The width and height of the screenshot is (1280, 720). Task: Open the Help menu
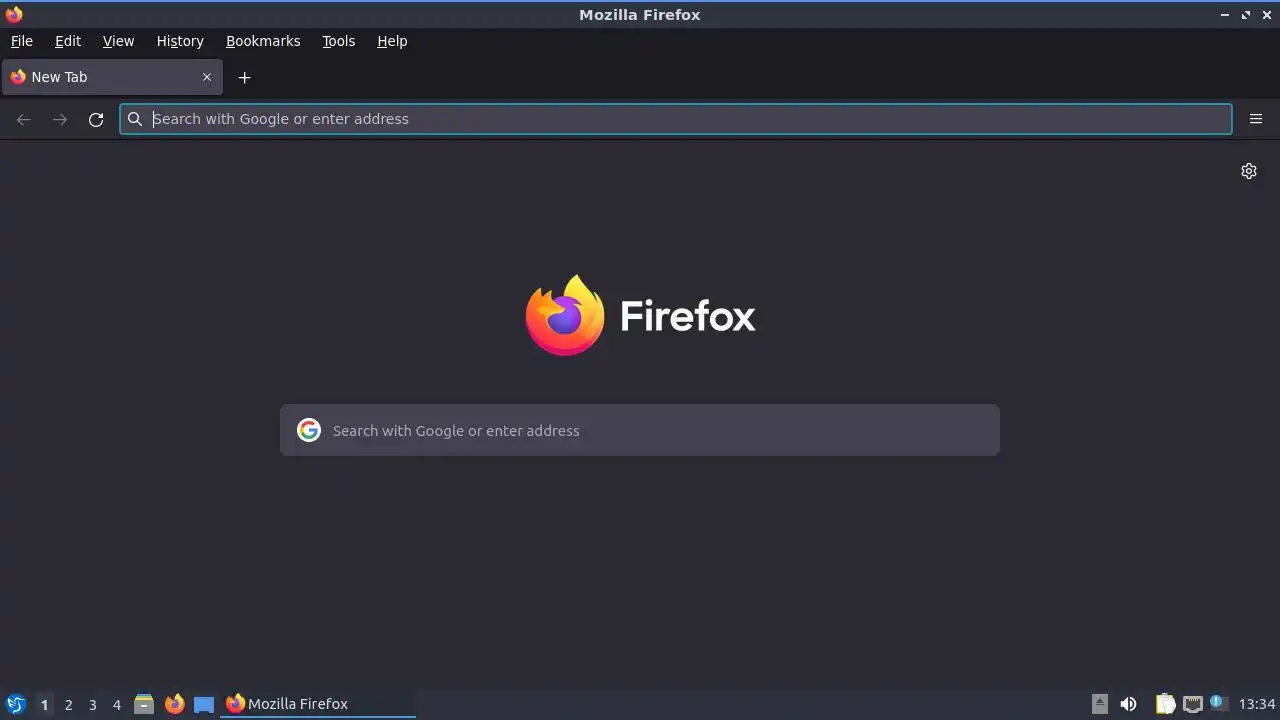pyautogui.click(x=392, y=41)
